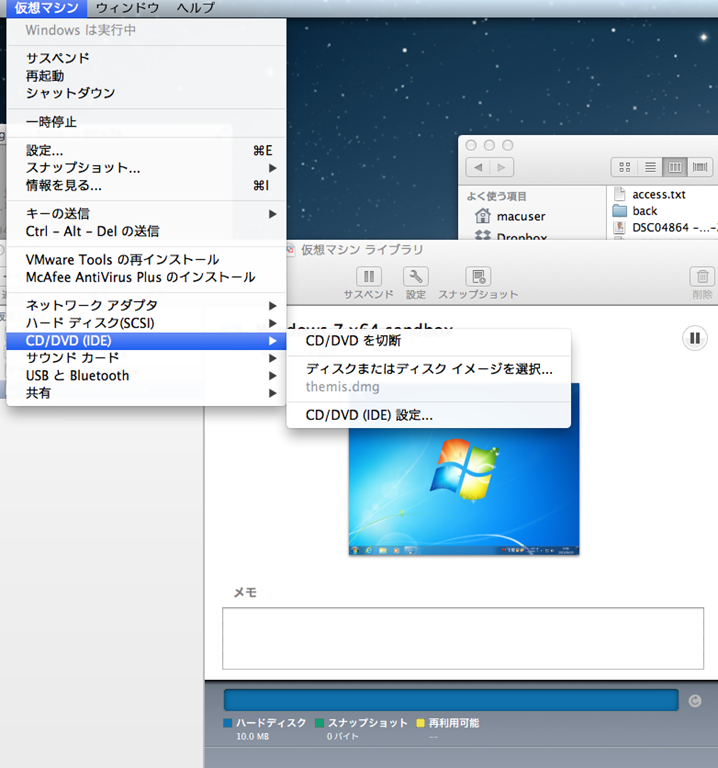Choose 情報を見る... menu entry

(x=146, y=186)
